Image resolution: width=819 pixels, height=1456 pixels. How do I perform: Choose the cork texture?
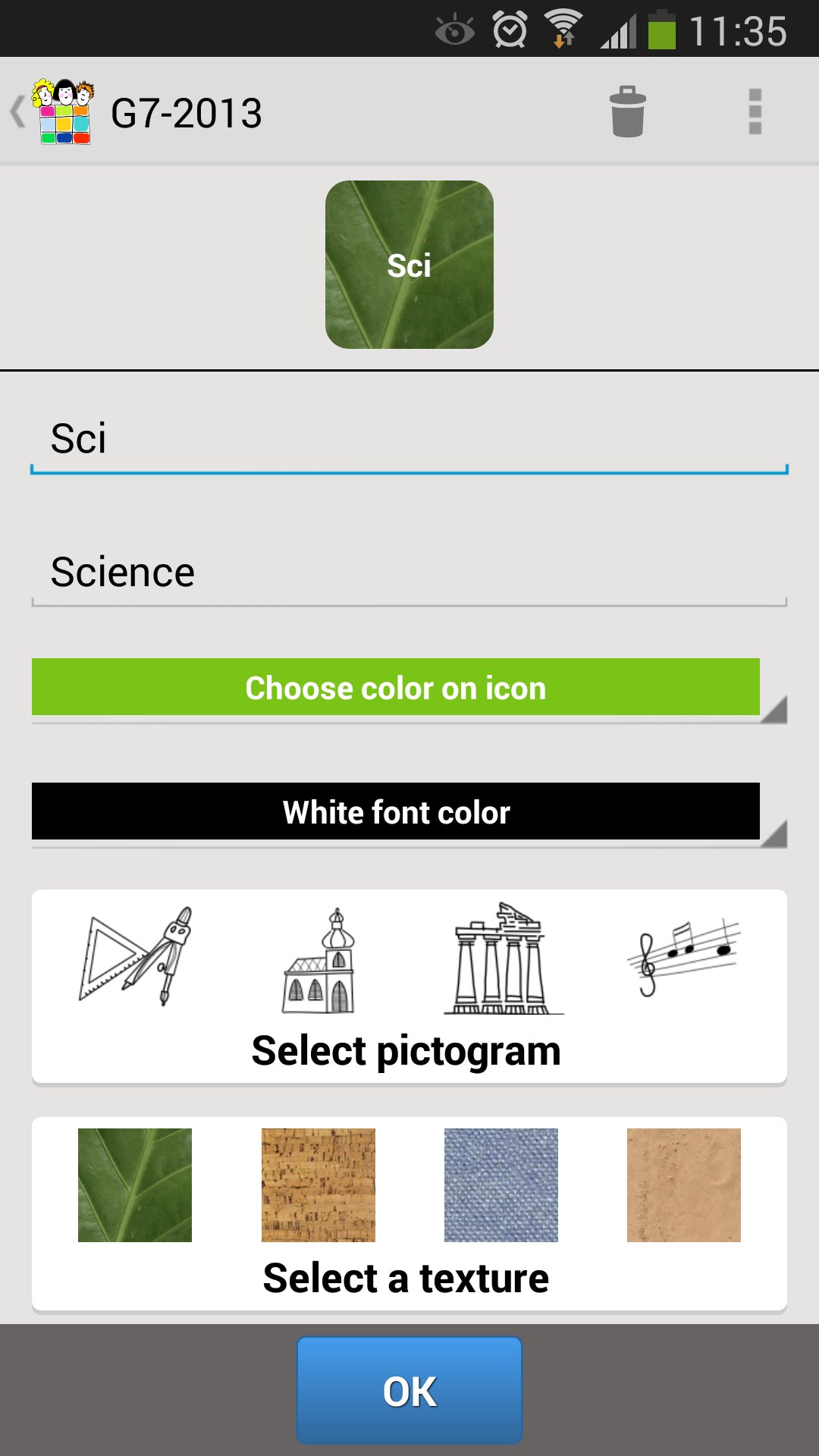click(x=318, y=1185)
